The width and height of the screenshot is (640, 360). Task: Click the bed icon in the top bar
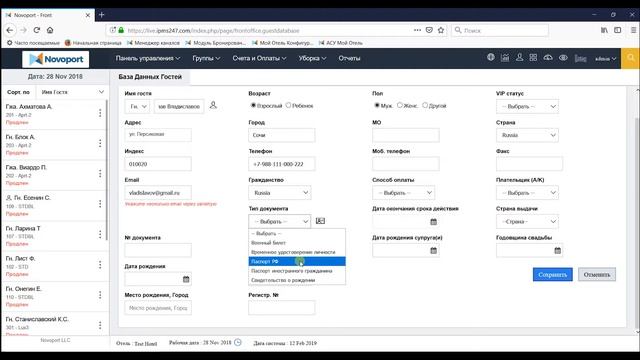tap(580, 58)
